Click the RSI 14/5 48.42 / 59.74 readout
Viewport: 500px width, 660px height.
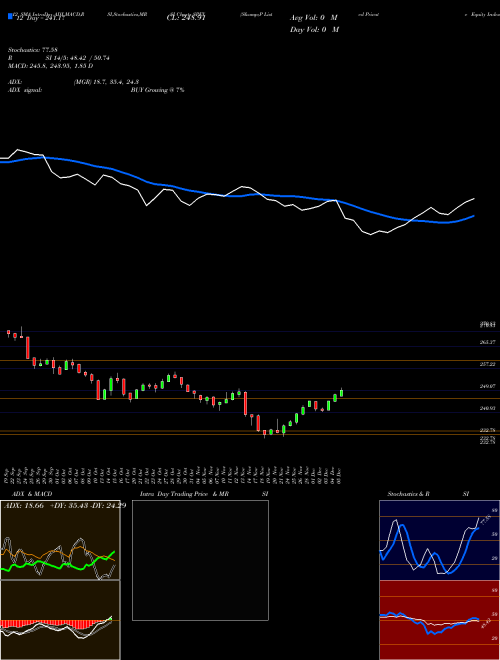[59, 58]
